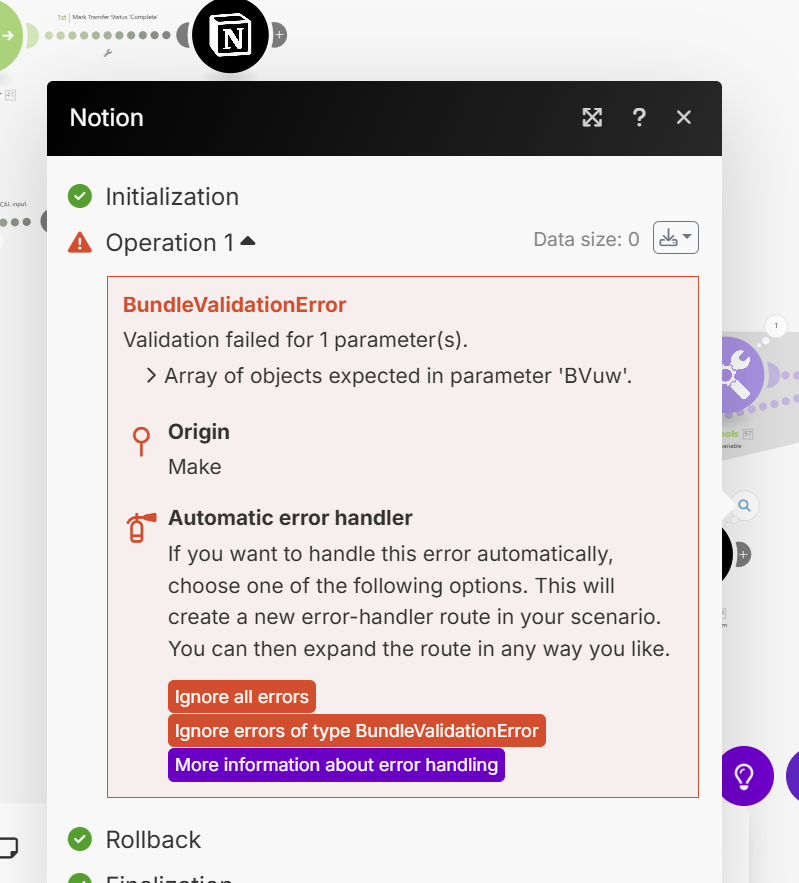Open More information about error handling

pos(336,765)
